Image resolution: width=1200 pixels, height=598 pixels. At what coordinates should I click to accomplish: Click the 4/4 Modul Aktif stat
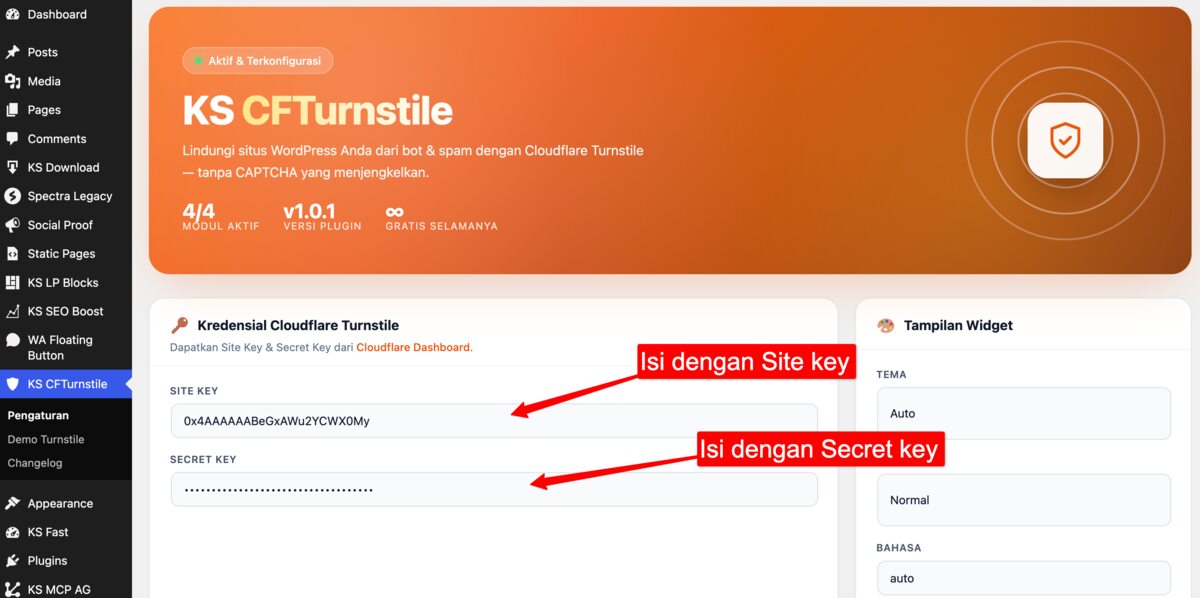pos(221,217)
